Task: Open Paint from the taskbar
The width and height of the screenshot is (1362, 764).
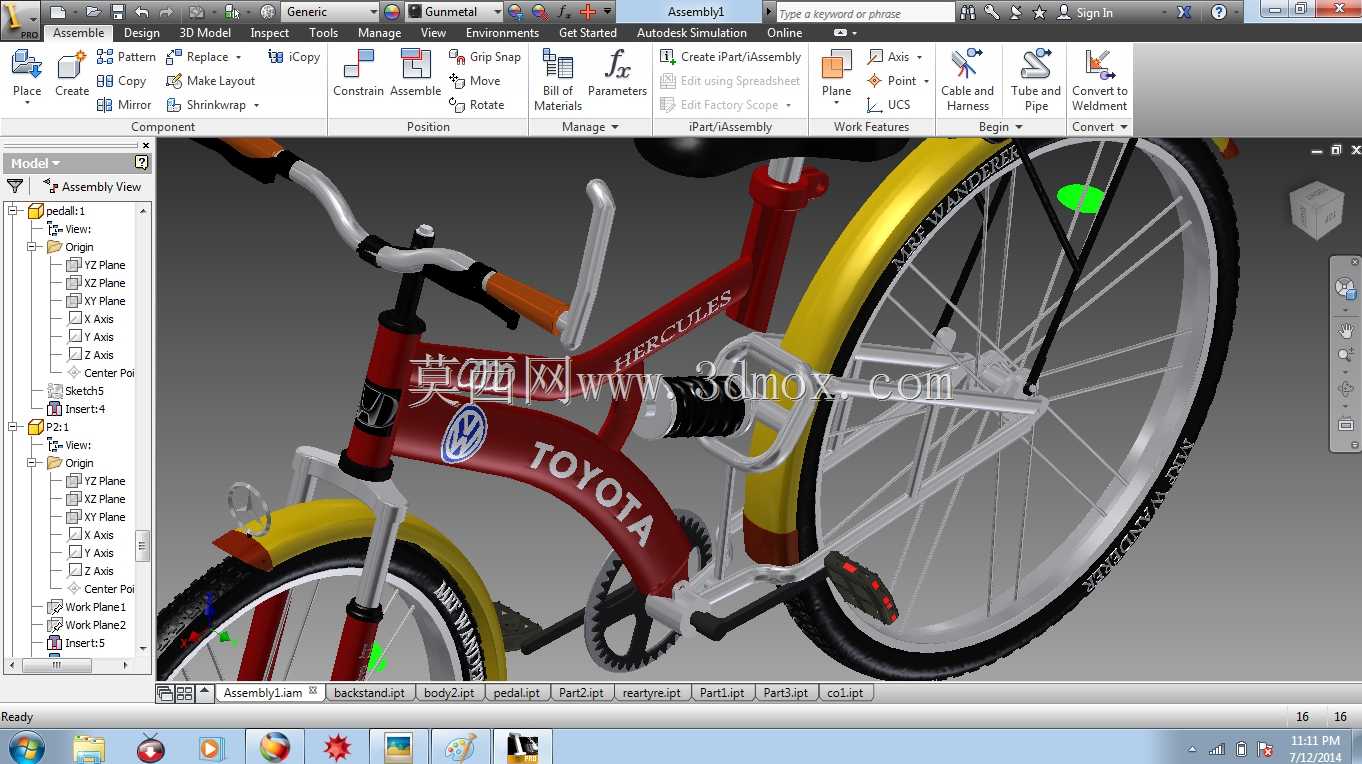Action: [461, 747]
